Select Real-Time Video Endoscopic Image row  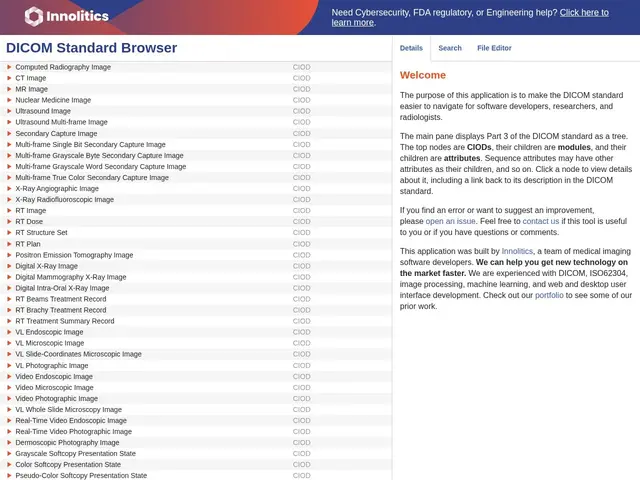(196, 421)
